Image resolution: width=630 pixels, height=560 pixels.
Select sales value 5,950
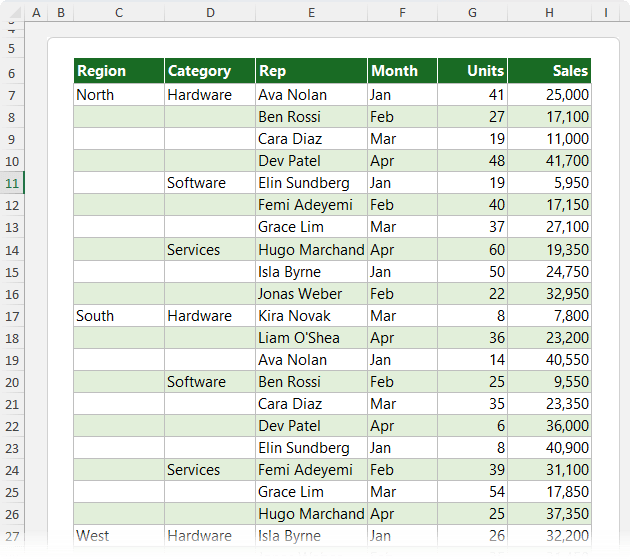click(x=550, y=183)
